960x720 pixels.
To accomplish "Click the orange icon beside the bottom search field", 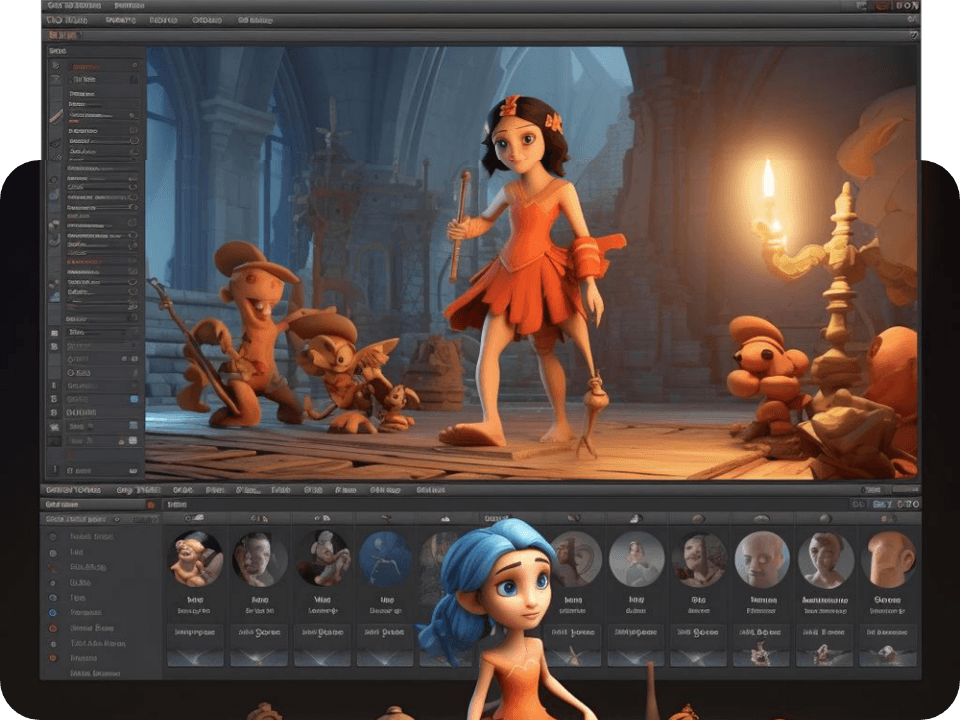I will click(152, 505).
